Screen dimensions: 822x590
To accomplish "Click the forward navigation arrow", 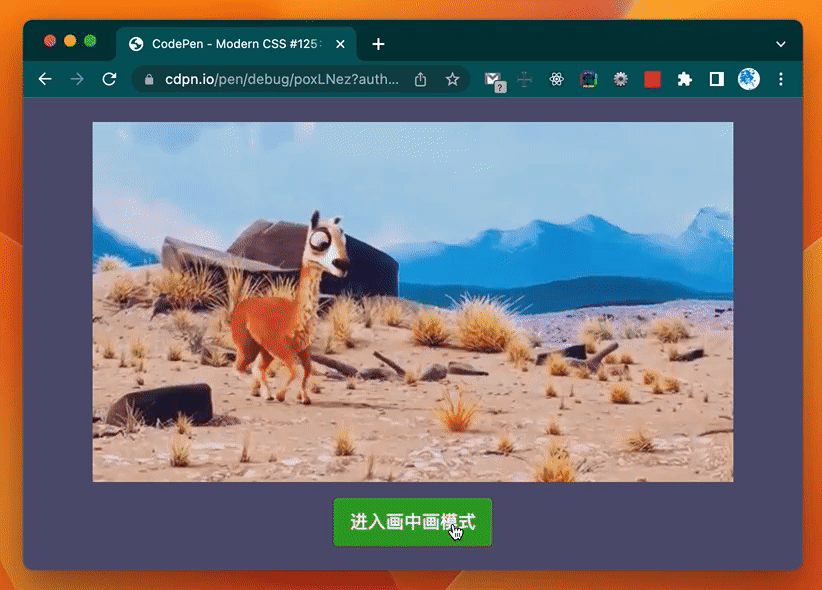I will click(x=77, y=79).
